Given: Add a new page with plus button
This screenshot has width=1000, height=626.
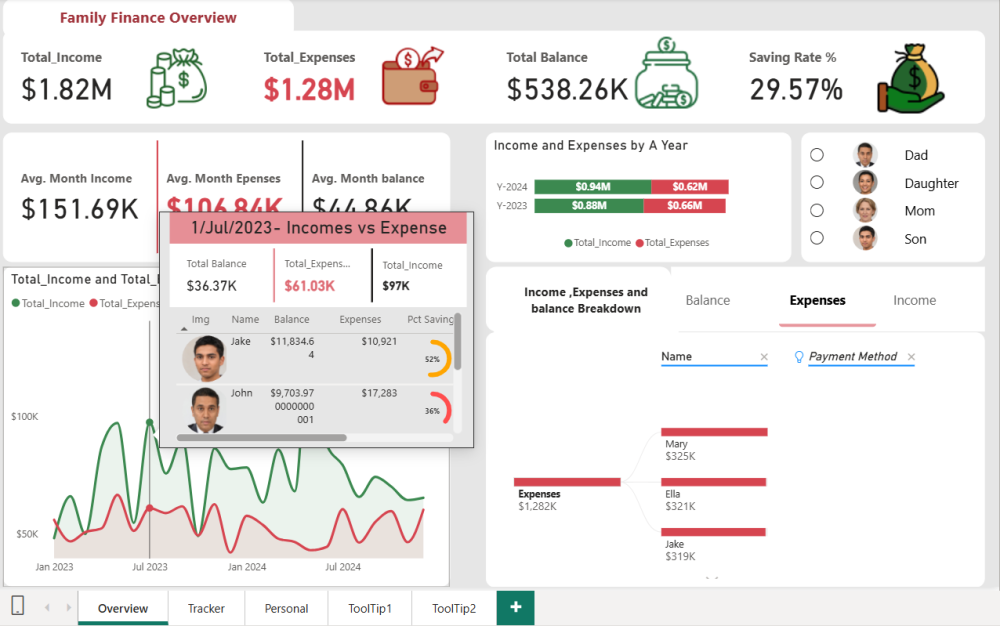Looking at the screenshot, I should click(x=515, y=608).
